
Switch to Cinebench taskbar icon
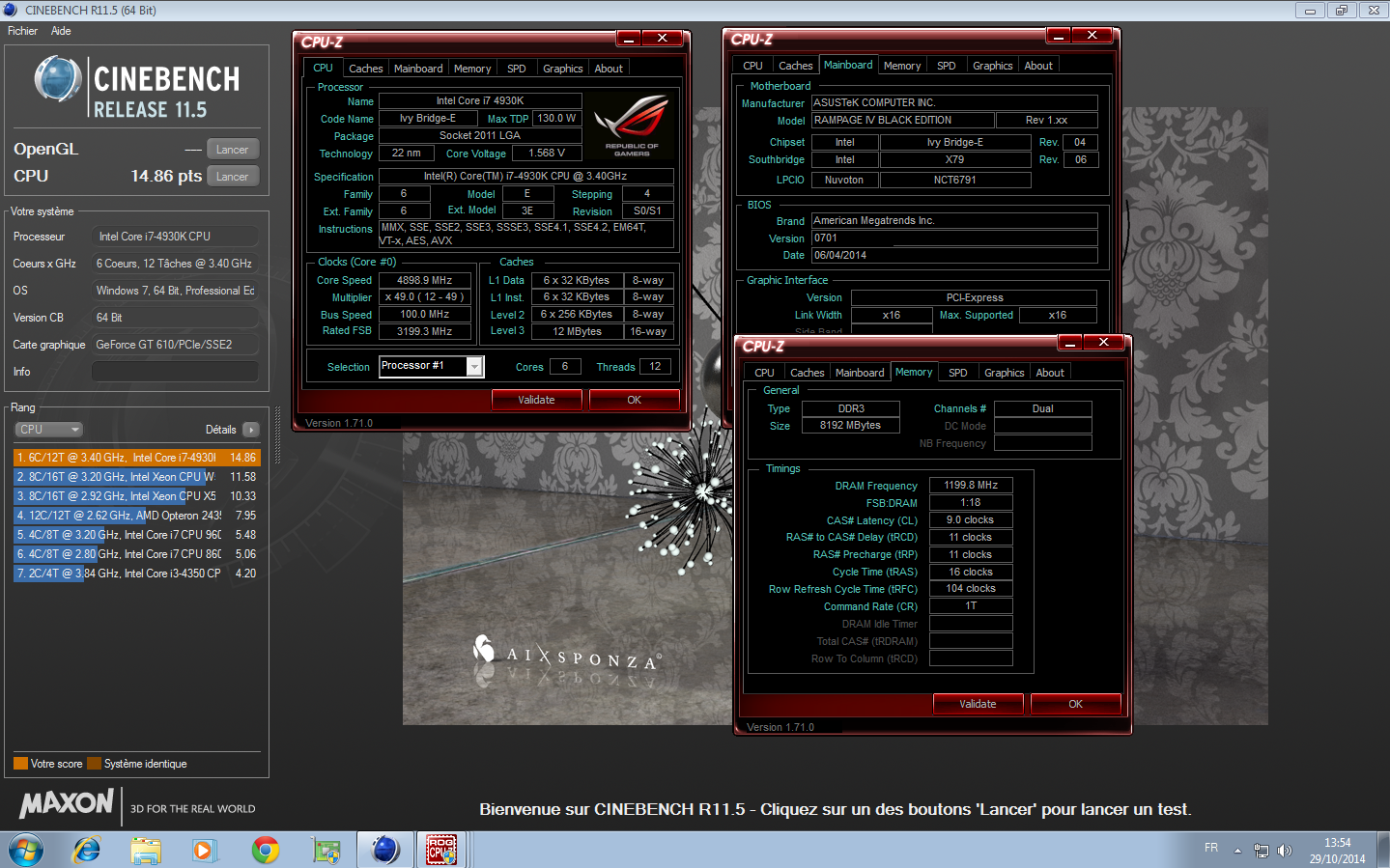[x=385, y=850]
